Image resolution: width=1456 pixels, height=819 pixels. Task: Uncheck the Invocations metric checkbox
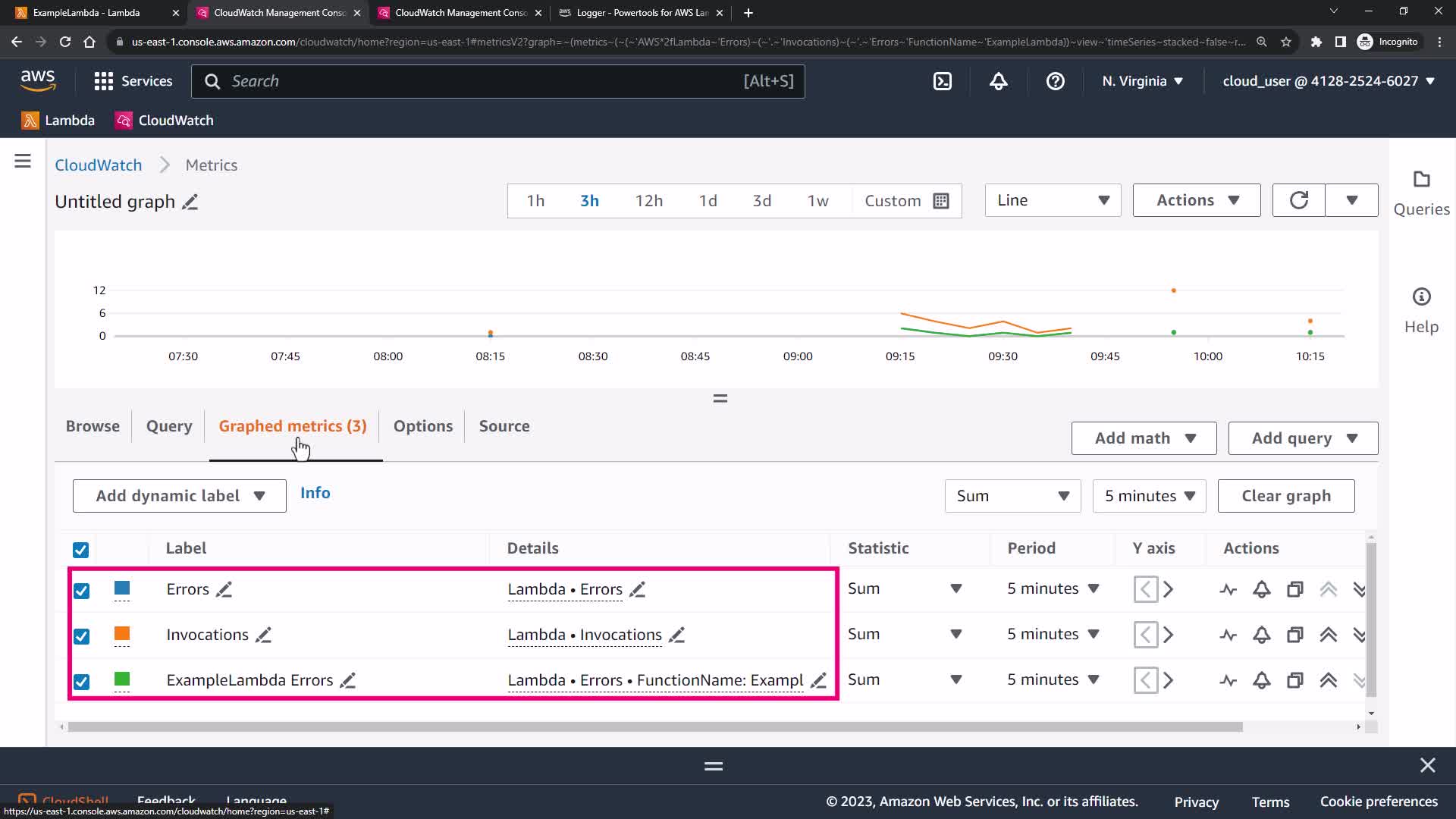point(81,636)
